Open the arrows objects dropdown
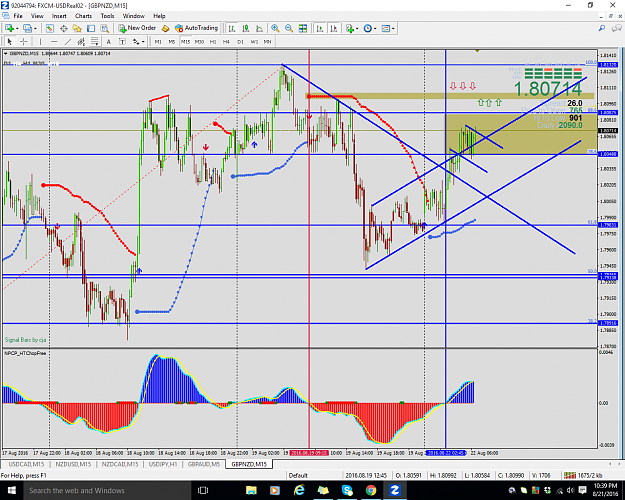Screen dimensions: 625x500 pyautogui.click(x=138, y=41)
